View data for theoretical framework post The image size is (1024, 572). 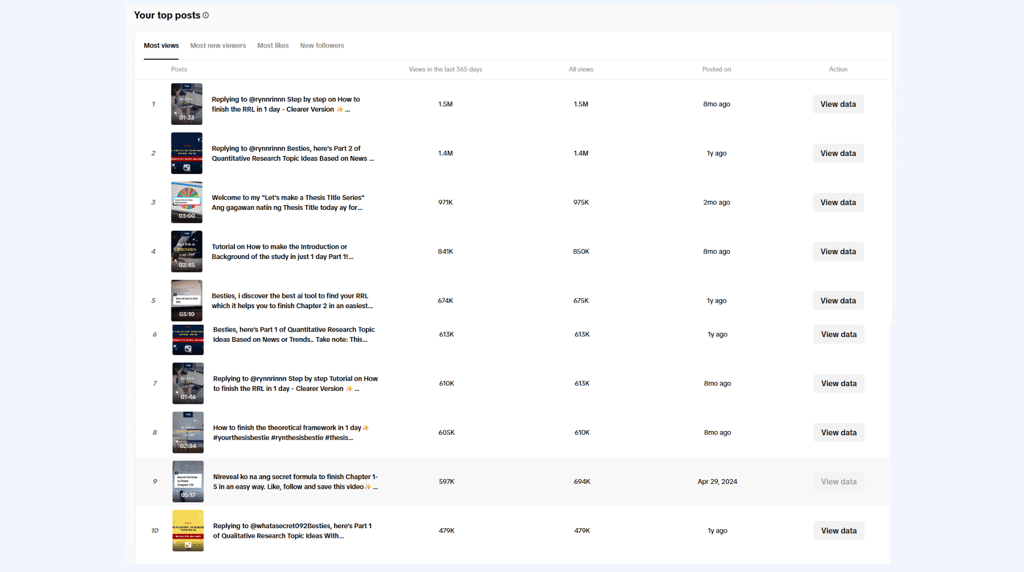(x=839, y=432)
